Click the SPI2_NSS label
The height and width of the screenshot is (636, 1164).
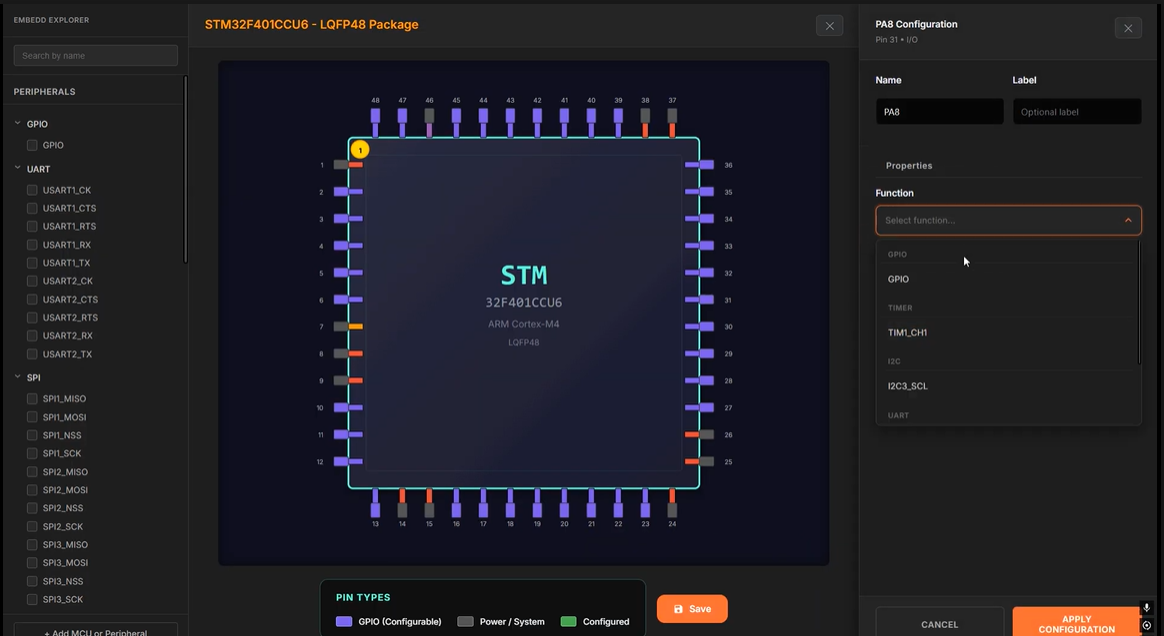[62, 508]
